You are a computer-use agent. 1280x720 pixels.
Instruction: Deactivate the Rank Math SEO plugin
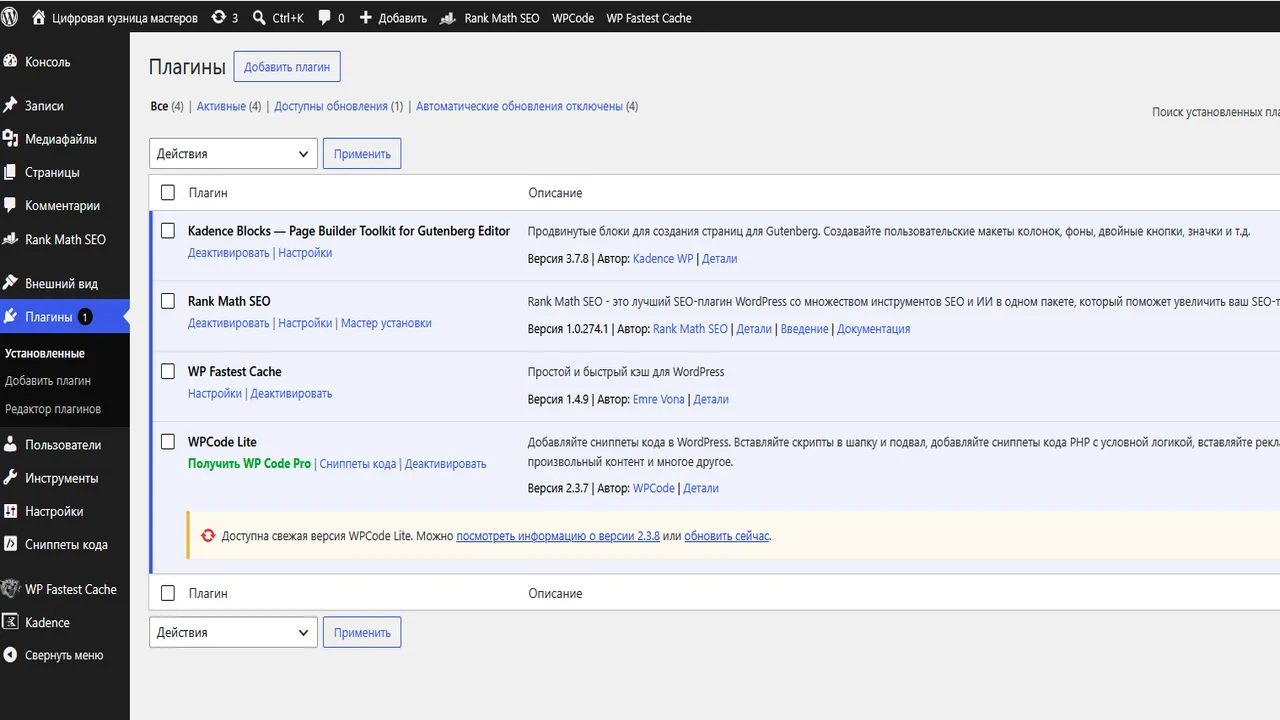click(229, 323)
